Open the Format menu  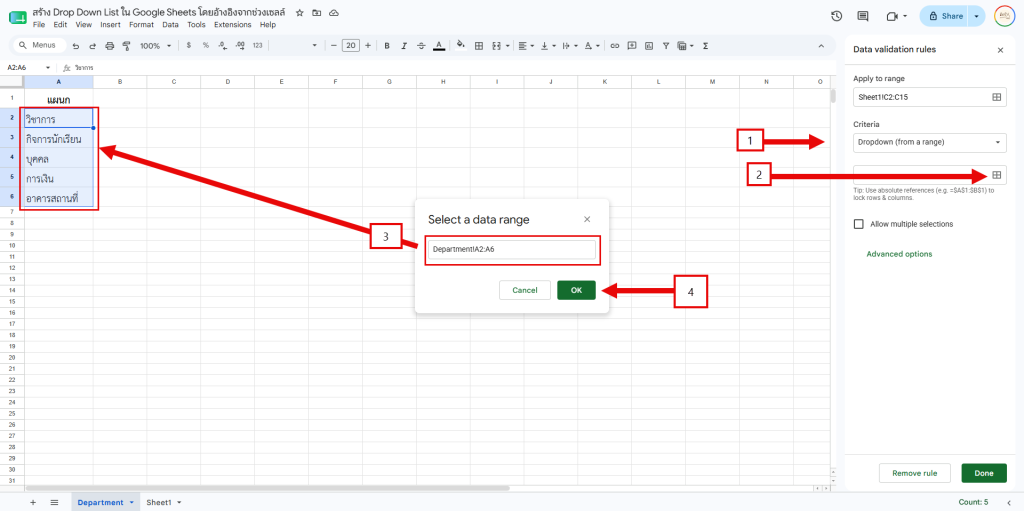coord(141,25)
